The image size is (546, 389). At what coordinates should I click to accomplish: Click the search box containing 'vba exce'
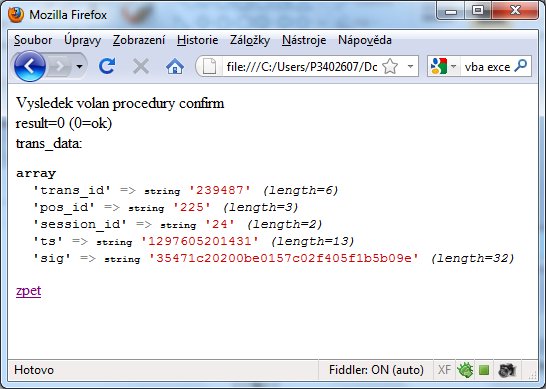(487, 67)
